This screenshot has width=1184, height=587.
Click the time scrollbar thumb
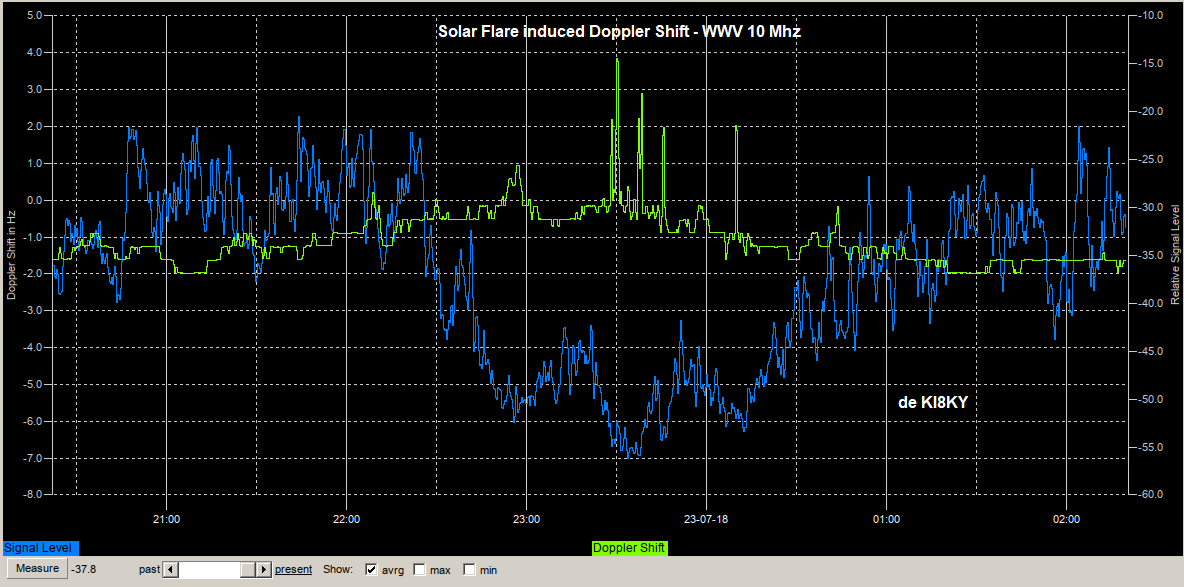pos(248,569)
